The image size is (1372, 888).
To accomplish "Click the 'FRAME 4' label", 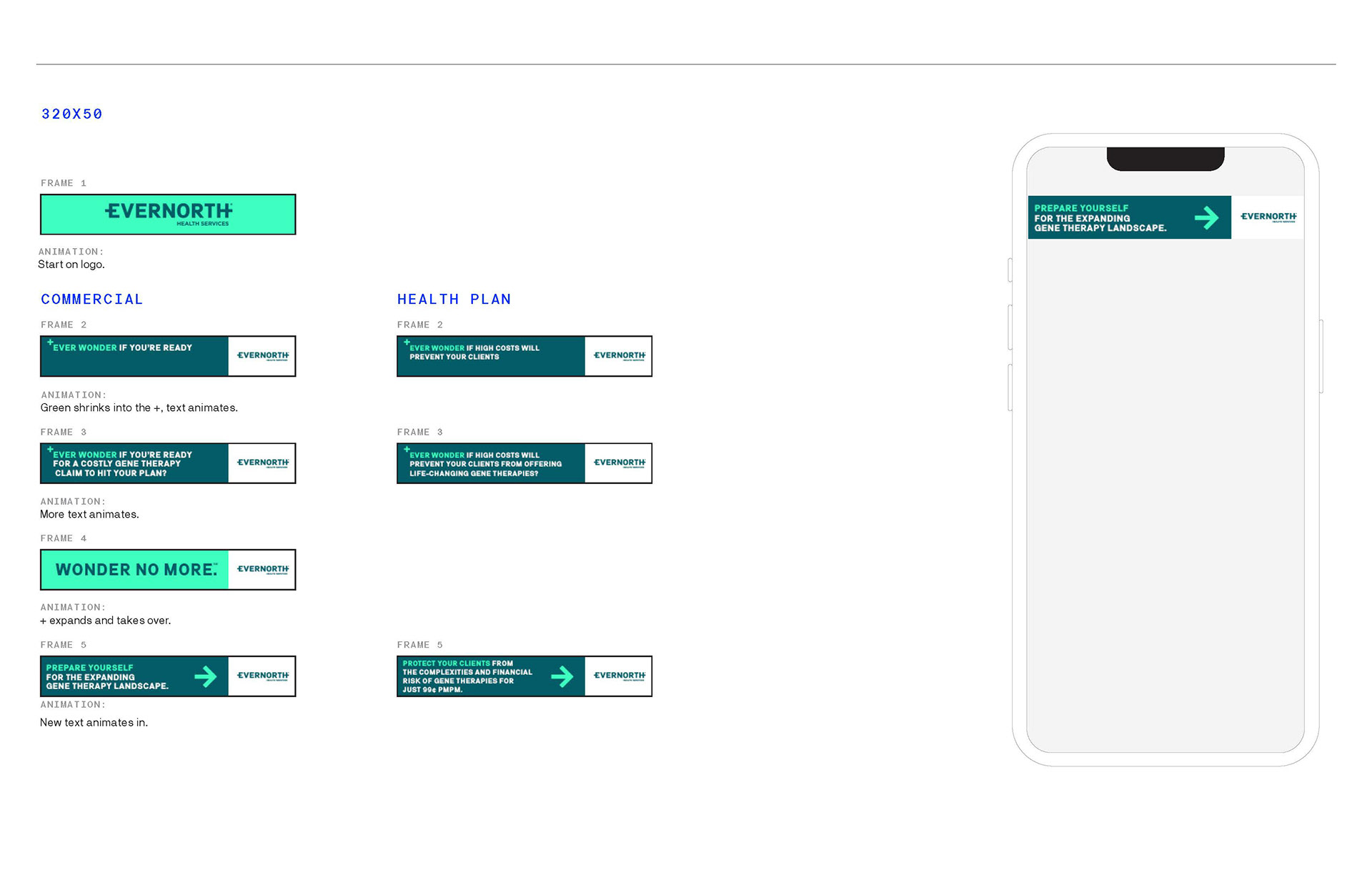I will coord(64,538).
